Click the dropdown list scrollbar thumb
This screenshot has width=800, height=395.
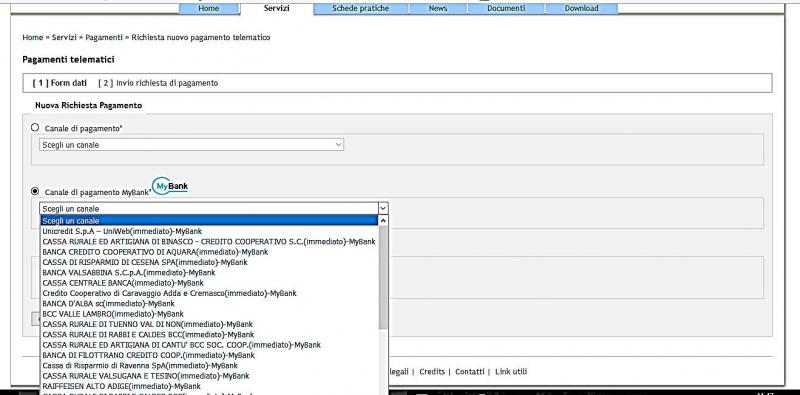(x=383, y=277)
